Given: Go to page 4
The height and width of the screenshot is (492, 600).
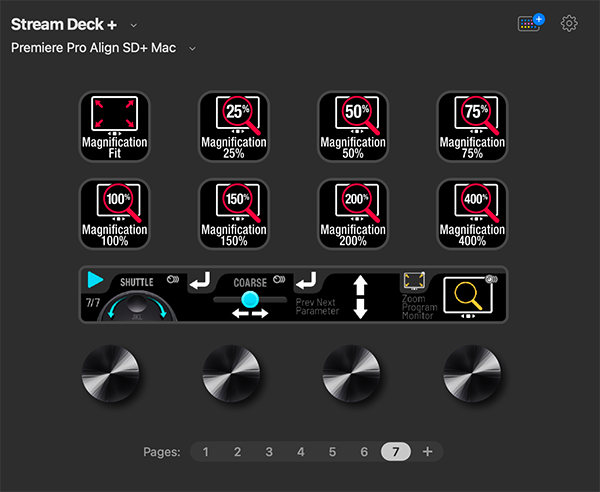Looking at the screenshot, I should [301, 452].
